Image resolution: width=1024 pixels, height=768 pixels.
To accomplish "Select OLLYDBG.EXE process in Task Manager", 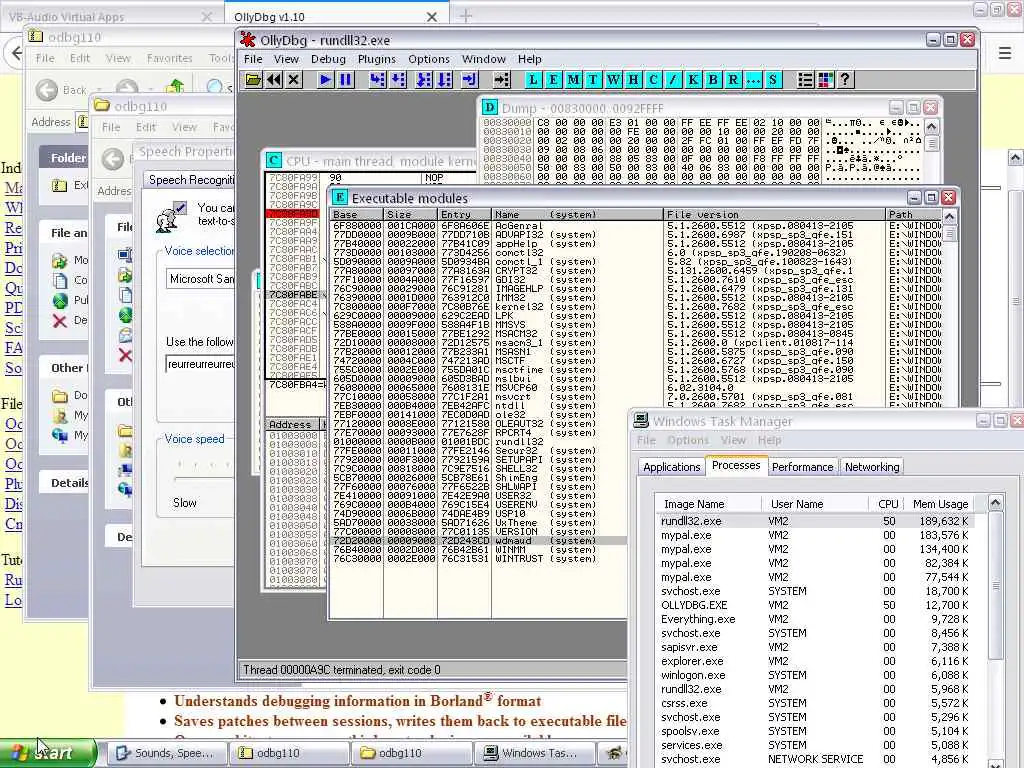I will (816, 605).
